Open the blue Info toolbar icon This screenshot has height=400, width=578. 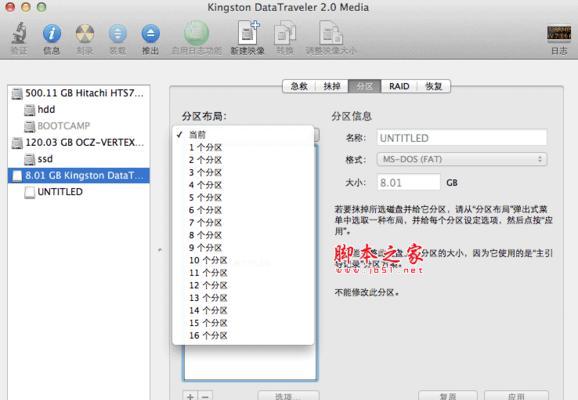[x=52, y=34]
